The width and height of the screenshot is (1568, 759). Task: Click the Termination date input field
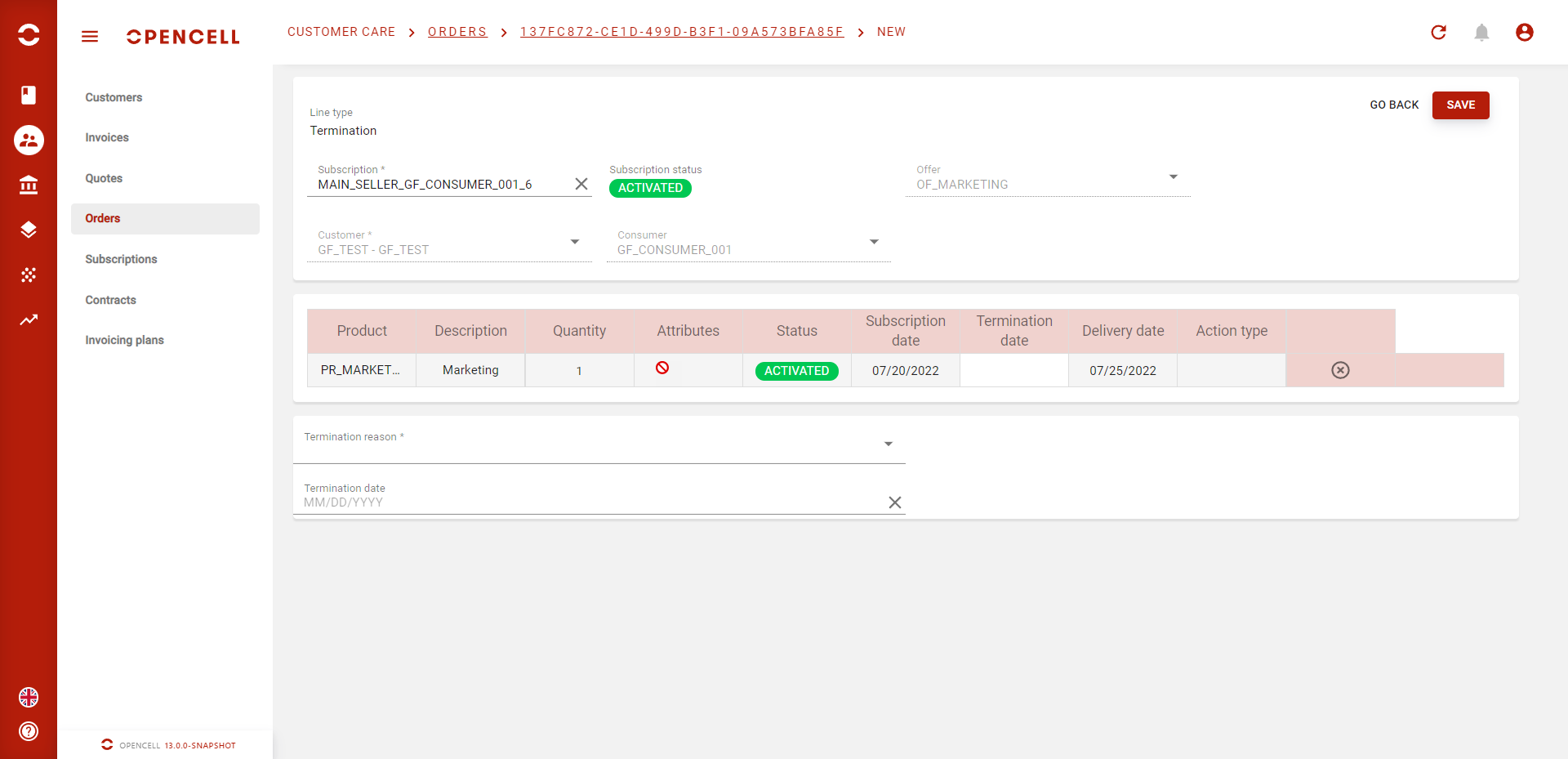click(x=588, y=502)
